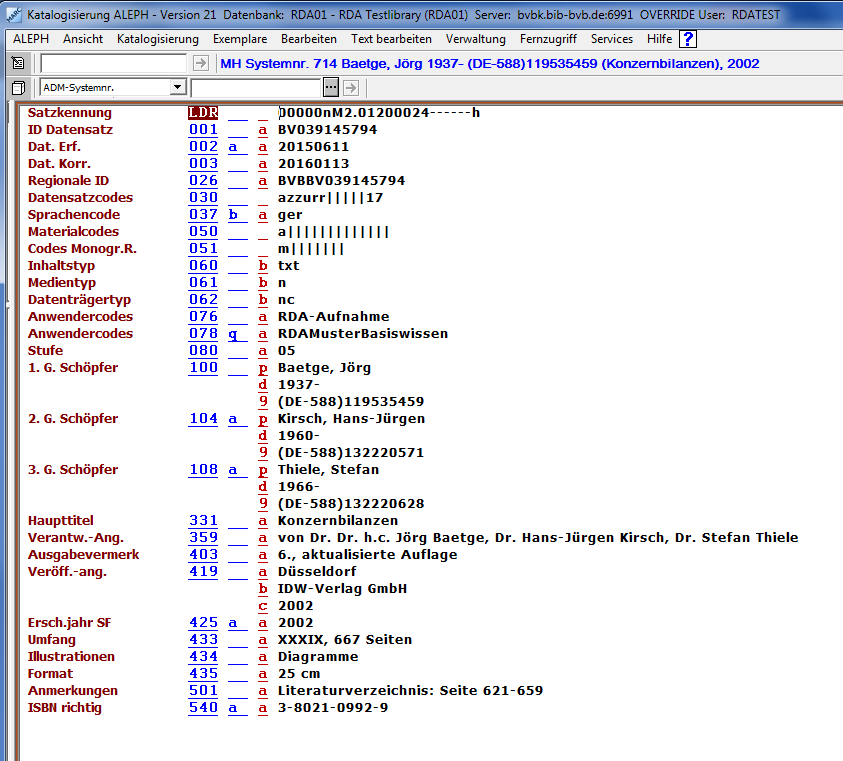Open the Fernzugriff menu
The width and height of the screenshot is (843, 761).
click(x=549, y=39)
